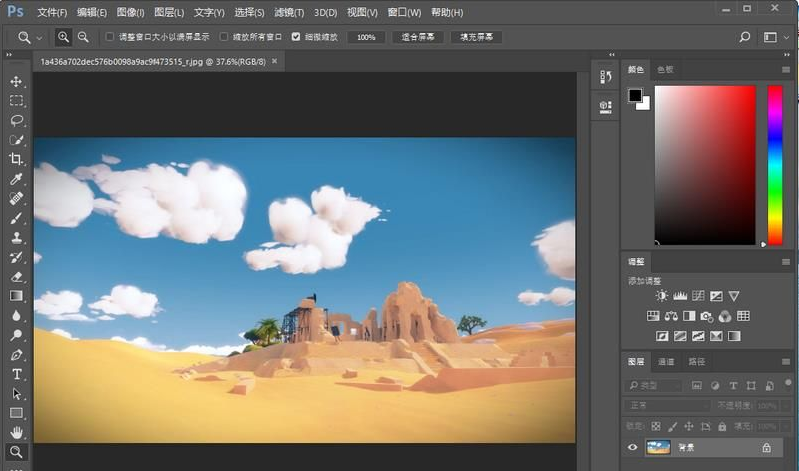Add a Photo Filter adjustment
The height and width of the screenshot is (471, 799).
coord(707,316)
